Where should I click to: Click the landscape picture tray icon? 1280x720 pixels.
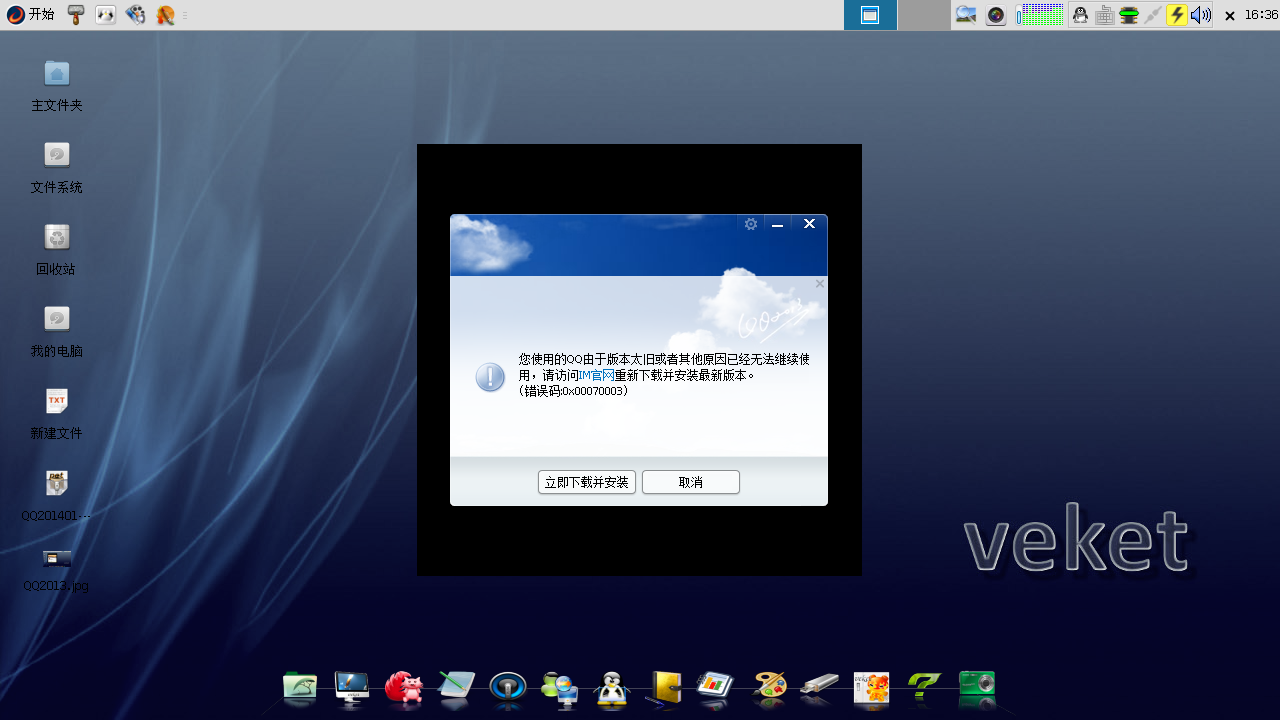[x=966, y=15]
